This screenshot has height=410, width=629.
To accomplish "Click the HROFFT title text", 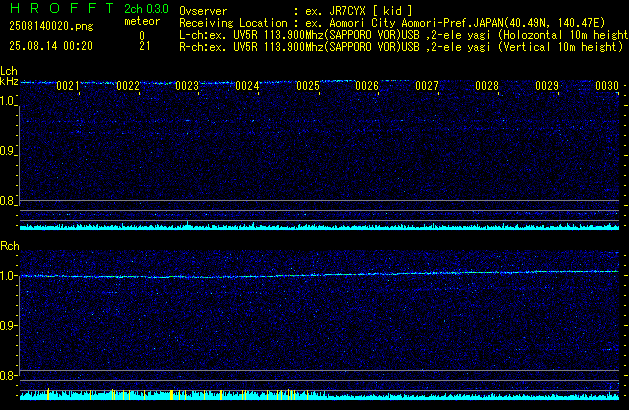I will click(62, 8).
